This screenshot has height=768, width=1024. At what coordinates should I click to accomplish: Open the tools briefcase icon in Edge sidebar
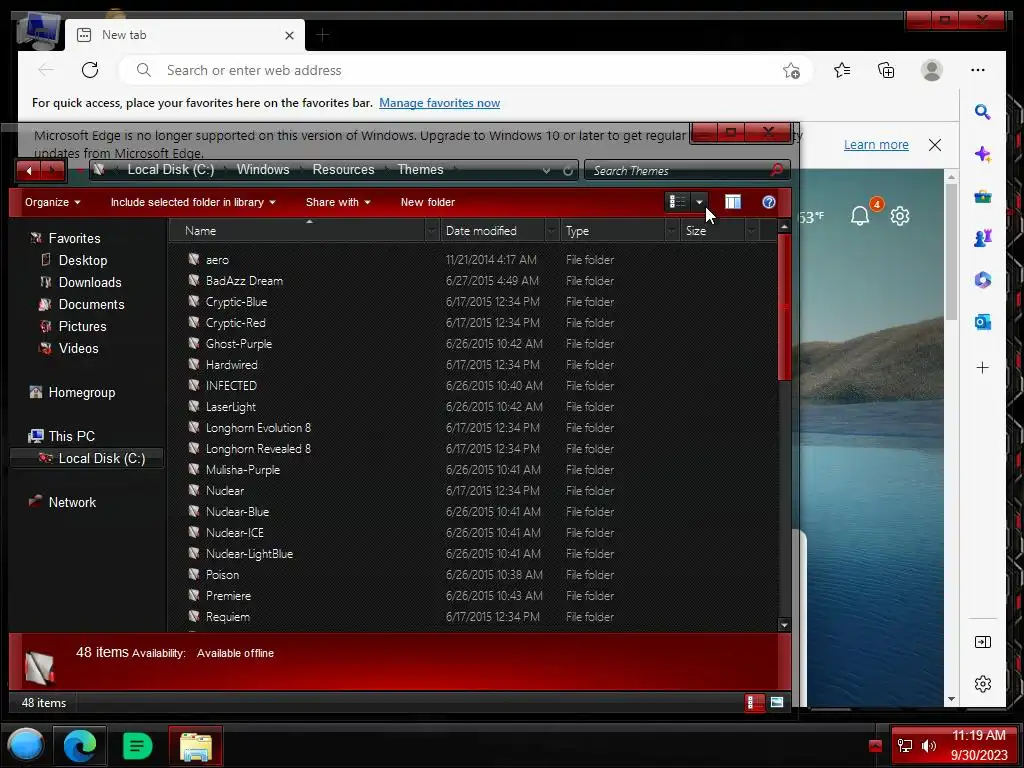coord(982,196)
